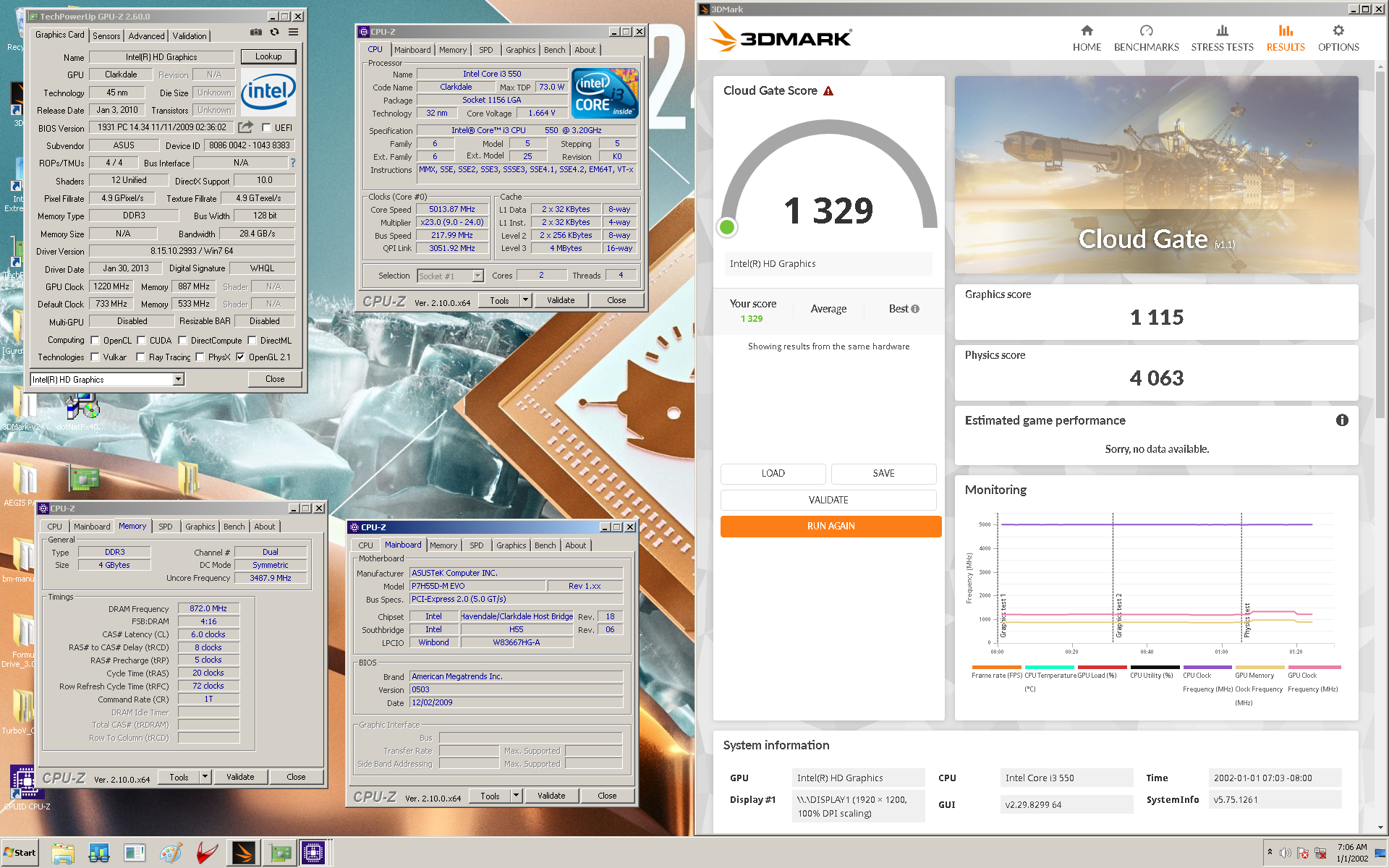Click the 3DMark logo

click(x=780, y=36)
